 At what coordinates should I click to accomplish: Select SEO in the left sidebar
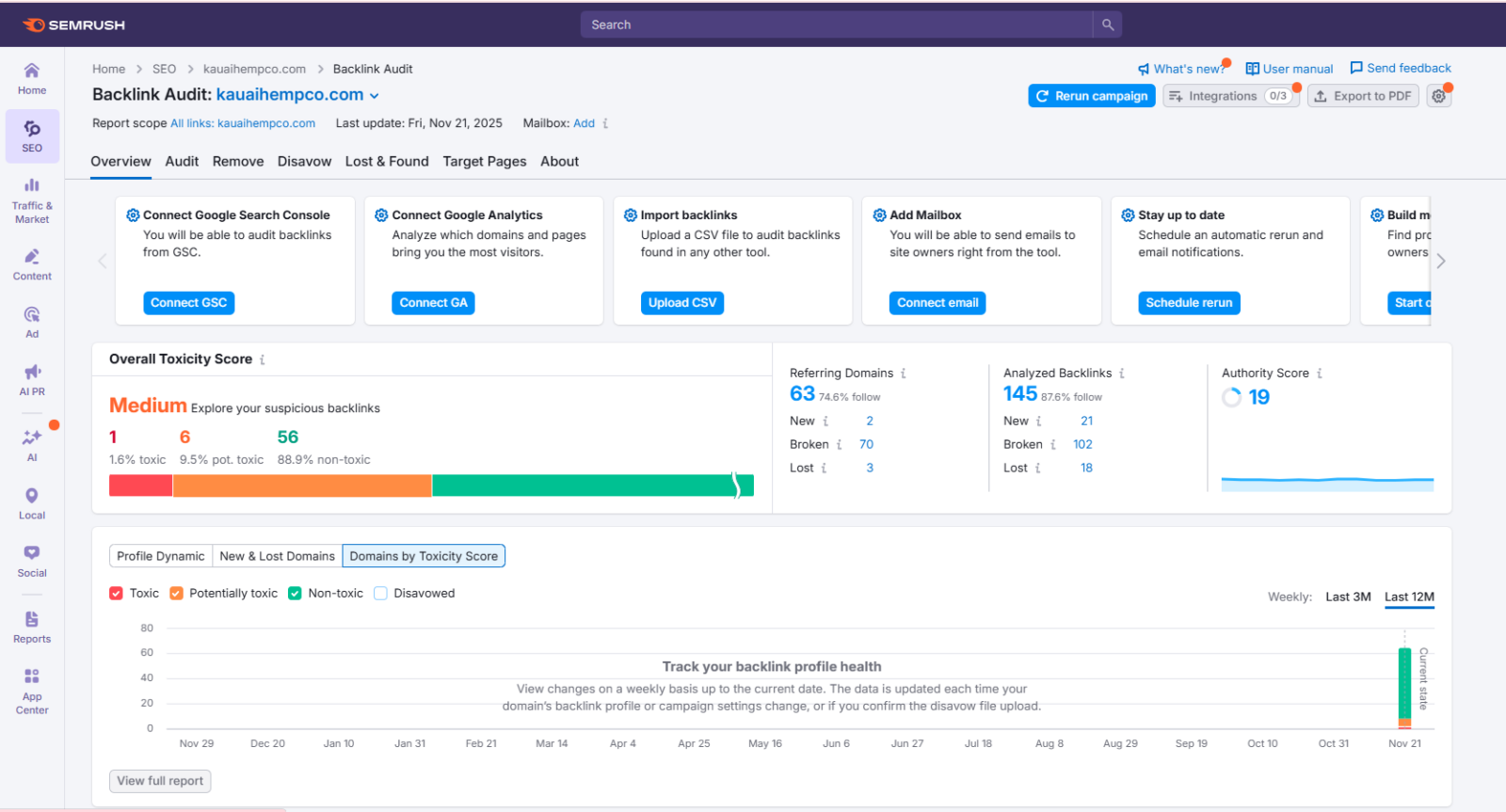32,136
